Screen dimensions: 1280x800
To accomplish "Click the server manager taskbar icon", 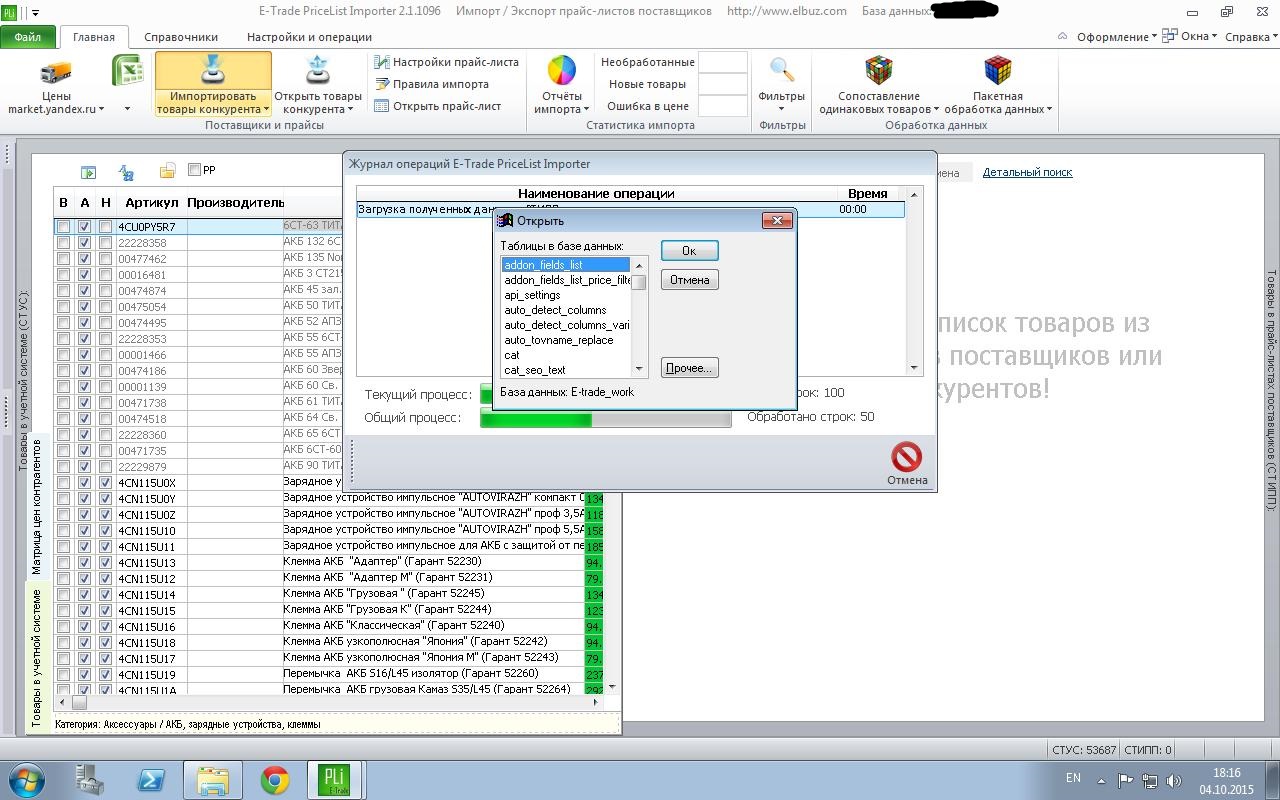I will [90, 780].
